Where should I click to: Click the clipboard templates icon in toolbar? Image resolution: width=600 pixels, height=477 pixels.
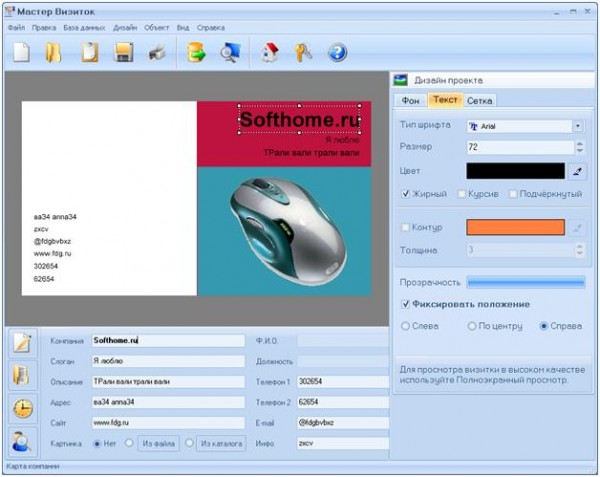(90, 52)
